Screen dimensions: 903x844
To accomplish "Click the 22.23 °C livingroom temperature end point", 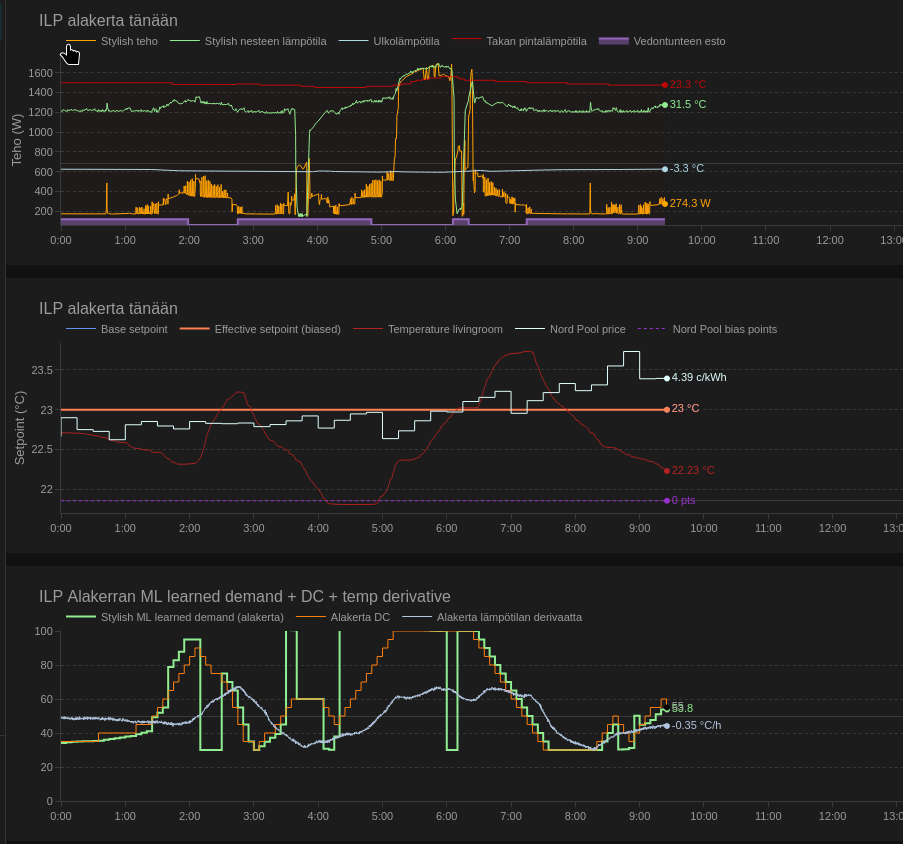I will pyautogui.click(x=667, y=470).
